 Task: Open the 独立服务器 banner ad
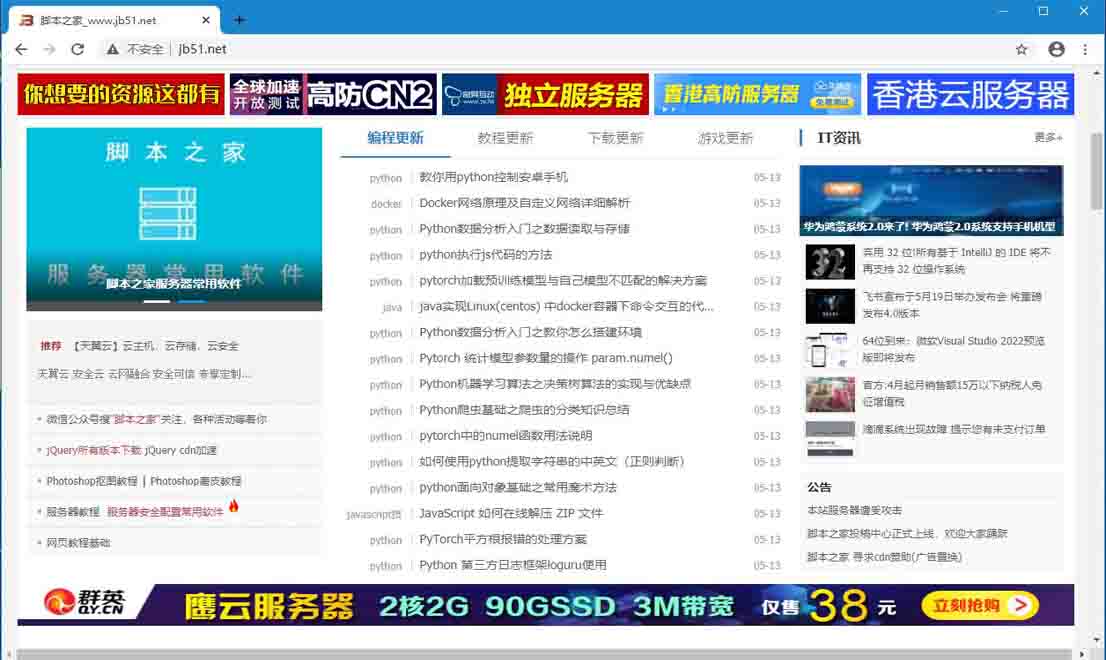coord(545,94)
